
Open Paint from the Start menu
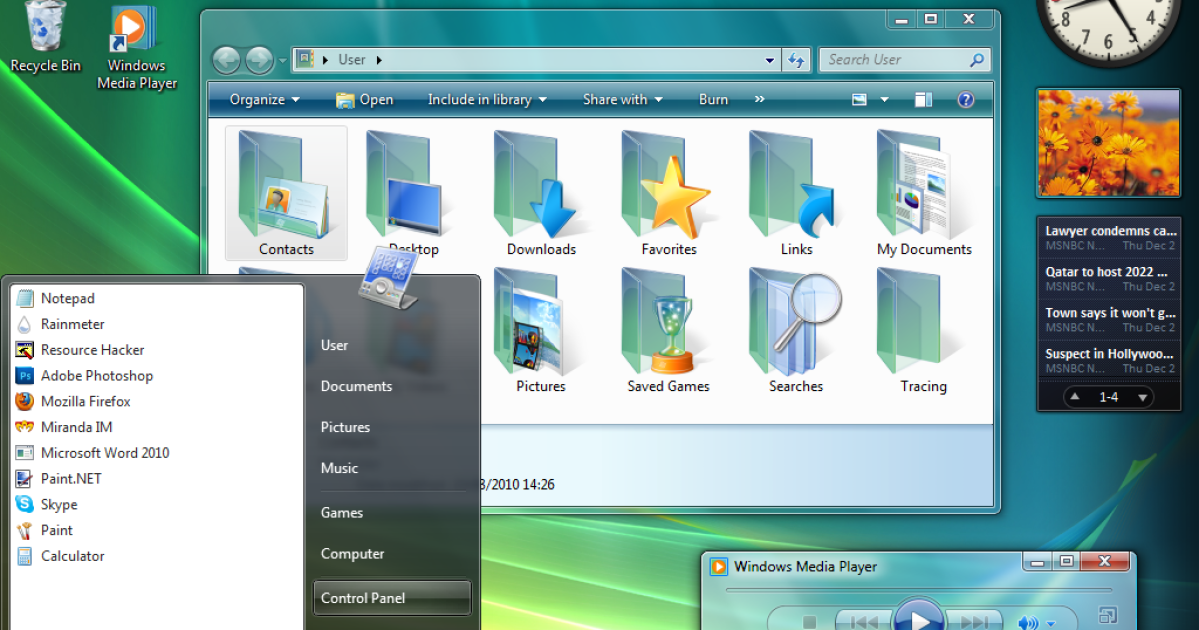point(57,530)
